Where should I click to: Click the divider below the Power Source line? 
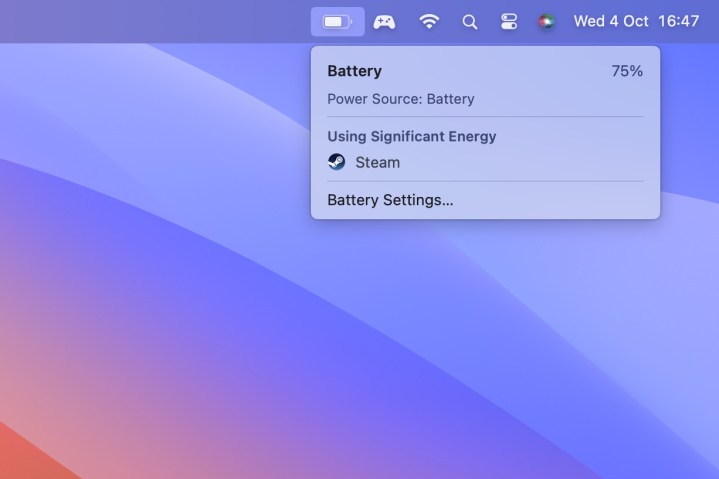click(486, 117)
